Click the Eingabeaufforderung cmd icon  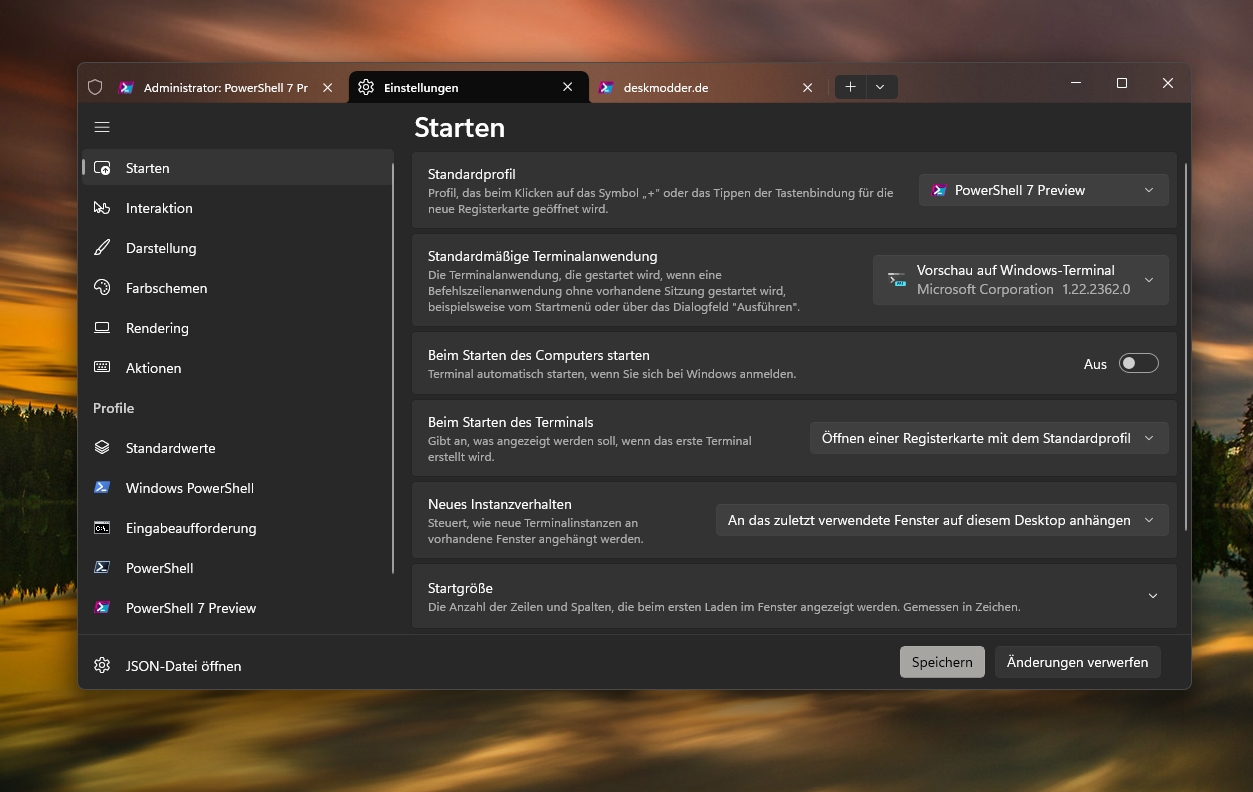point(102,528)
